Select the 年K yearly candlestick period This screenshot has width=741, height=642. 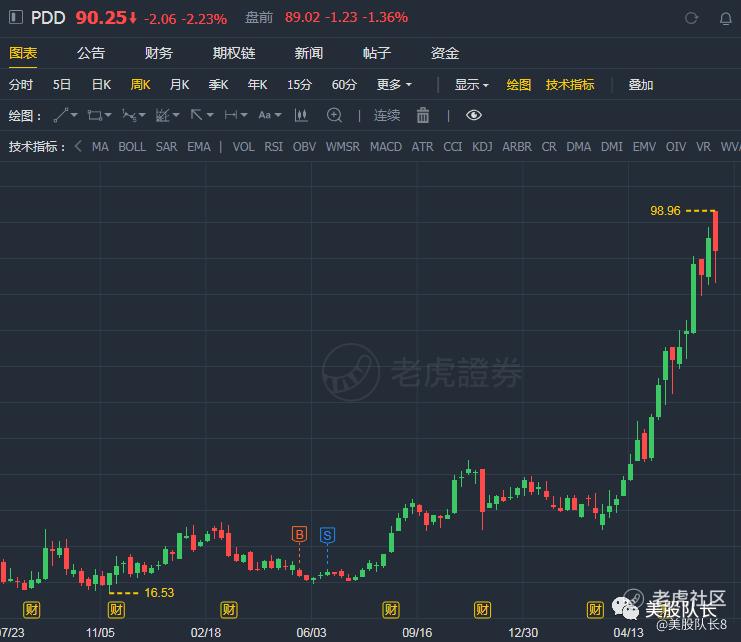pos(258,85)
